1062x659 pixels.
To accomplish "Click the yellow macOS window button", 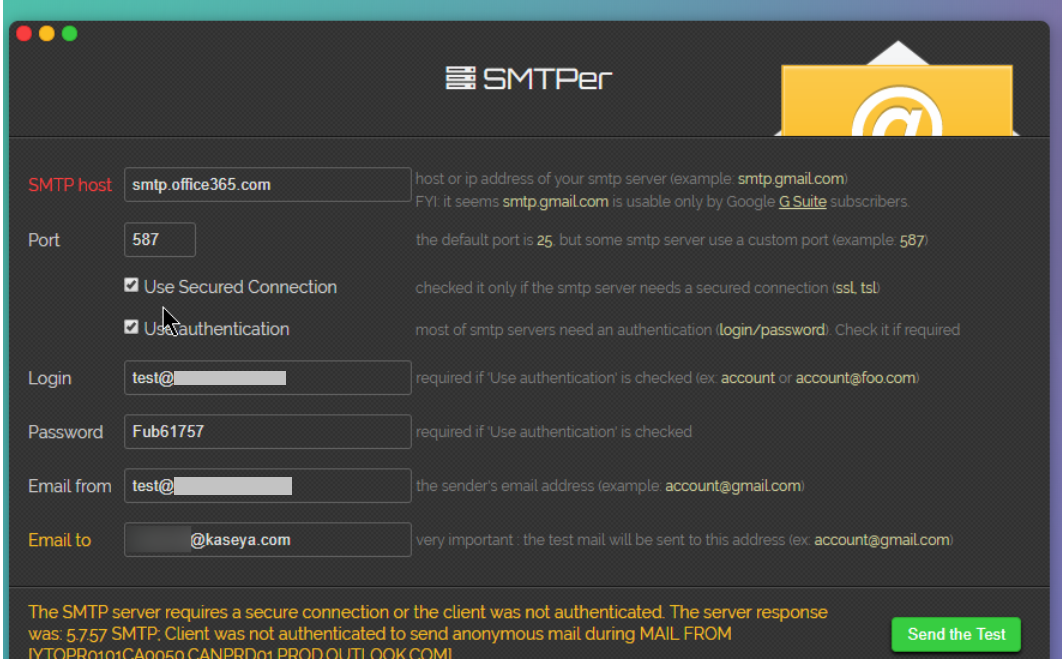I will pyautogui.click(x=45, y=32).
